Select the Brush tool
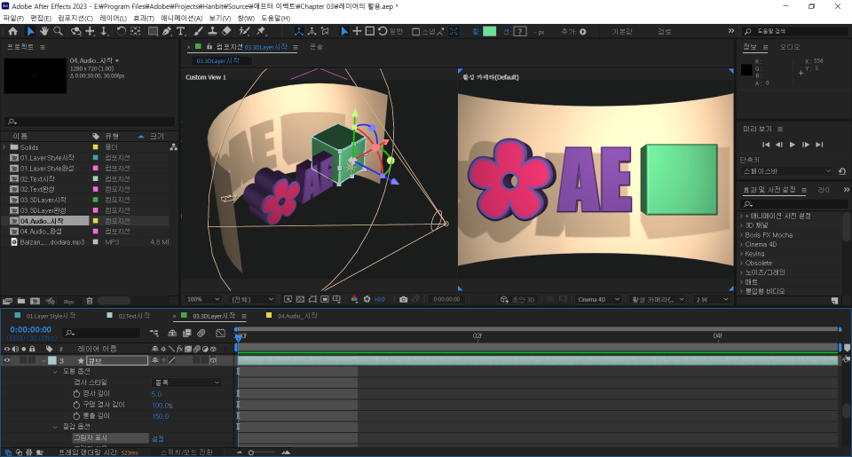The image size is (852, 457). coord(199,32)
